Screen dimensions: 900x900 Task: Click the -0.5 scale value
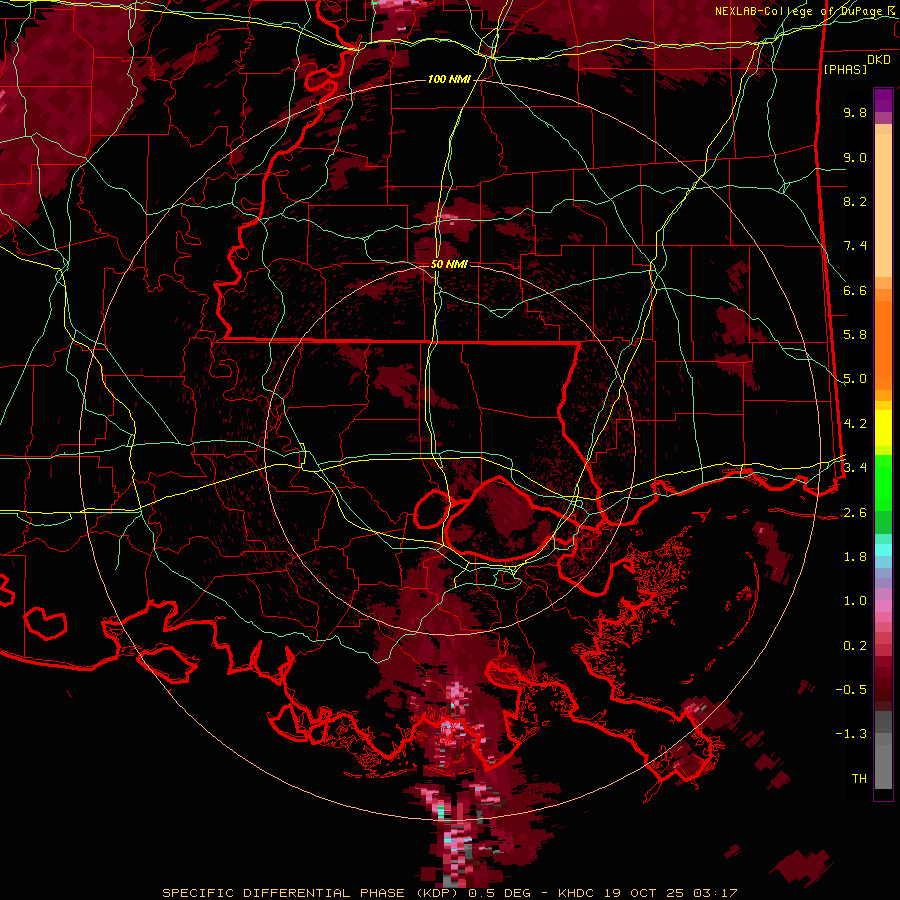point(851,690)
